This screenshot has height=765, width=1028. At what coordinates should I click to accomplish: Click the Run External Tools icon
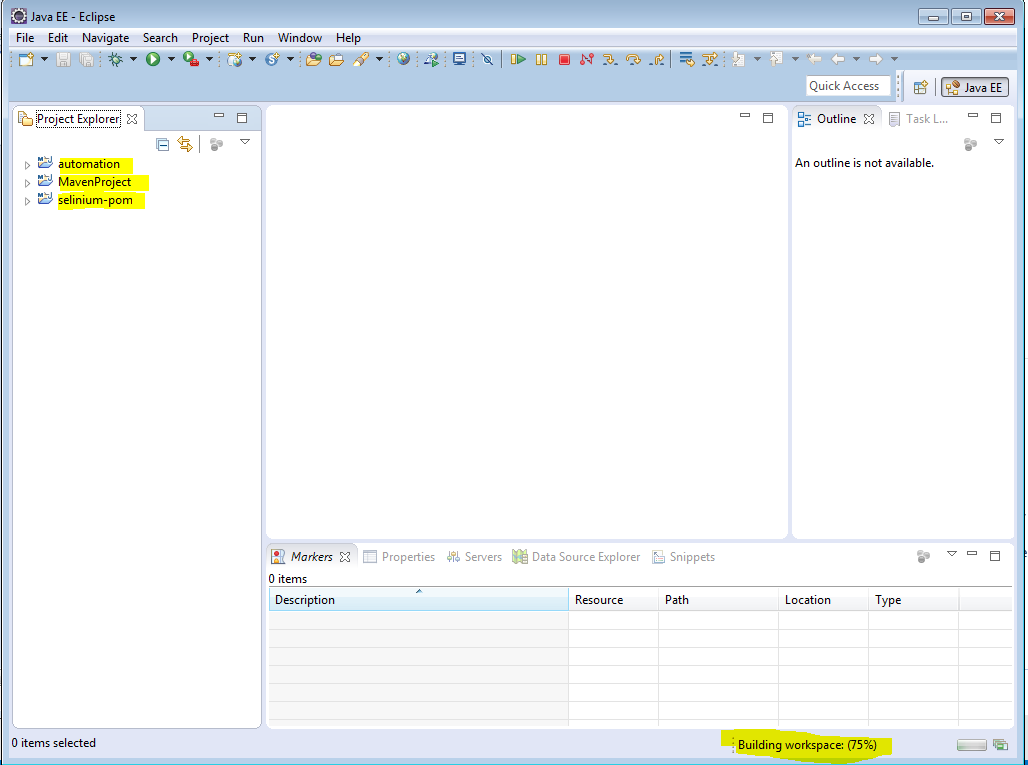[191, 60]
